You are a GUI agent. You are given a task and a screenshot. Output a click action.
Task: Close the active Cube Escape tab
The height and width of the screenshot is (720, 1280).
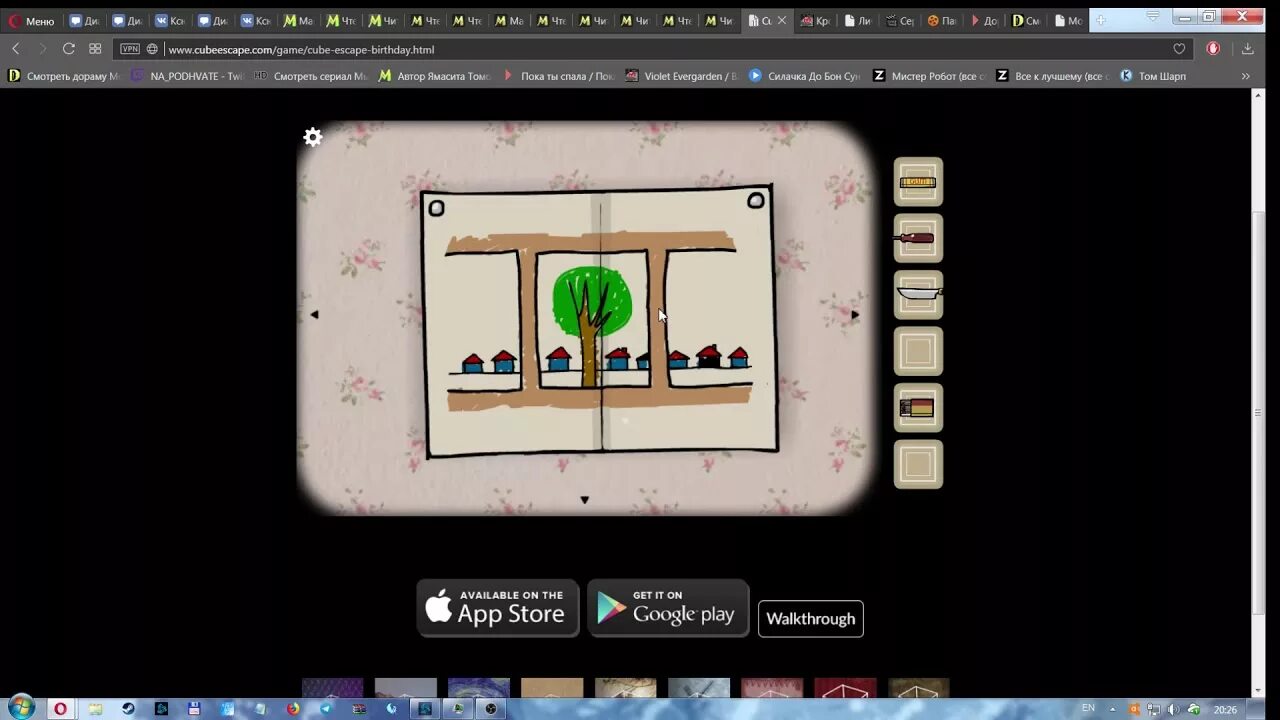point(782,20)
